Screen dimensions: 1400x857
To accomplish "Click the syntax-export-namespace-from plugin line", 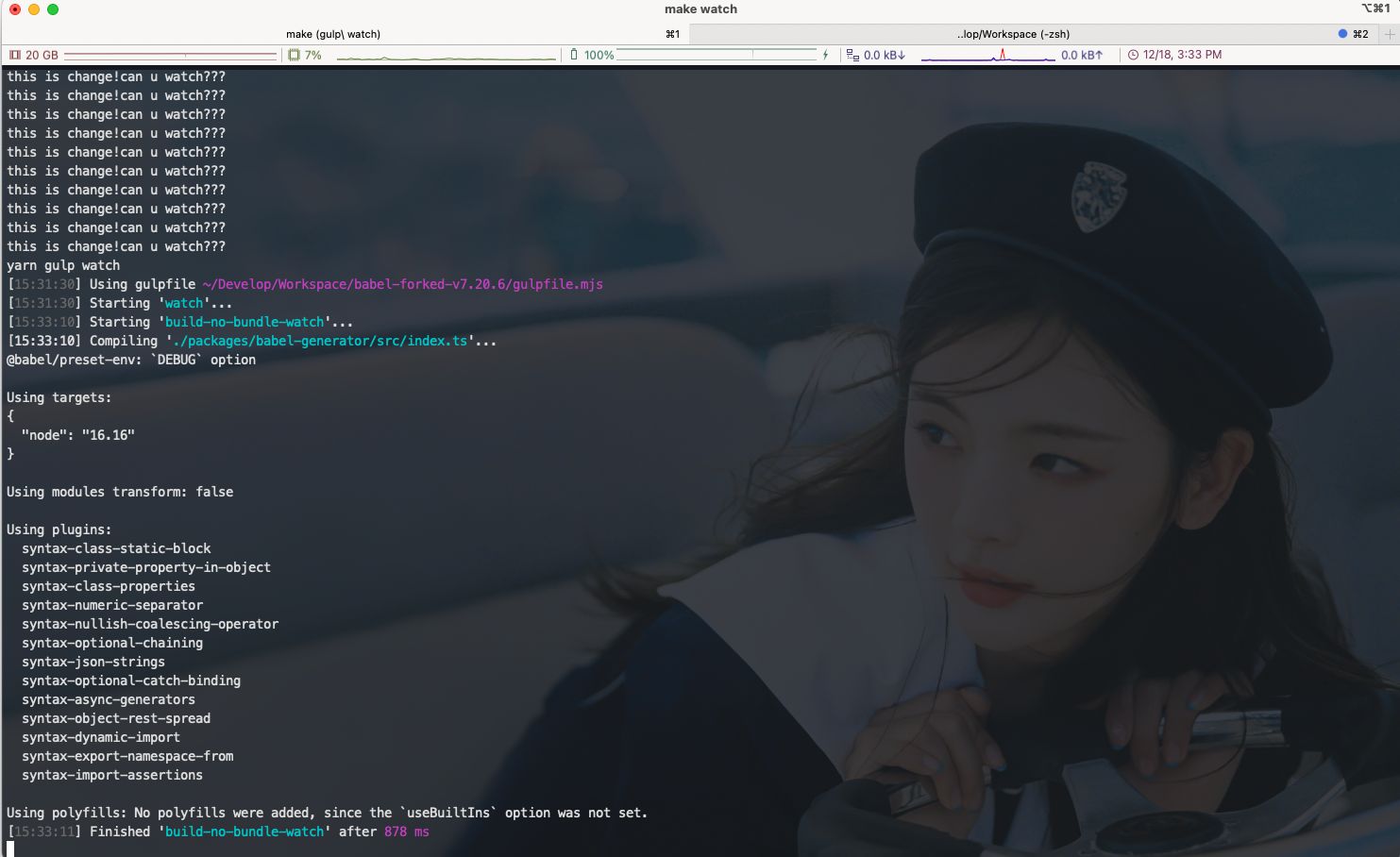I will pos(127,756).
